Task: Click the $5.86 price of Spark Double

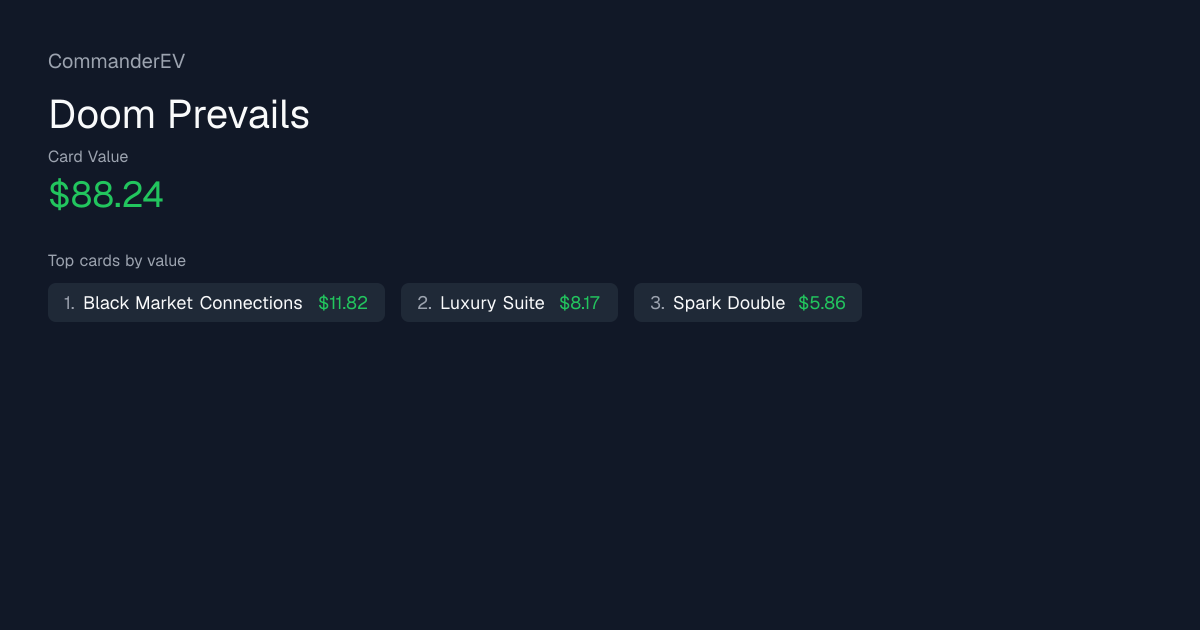Action: [x=822, y=303]
